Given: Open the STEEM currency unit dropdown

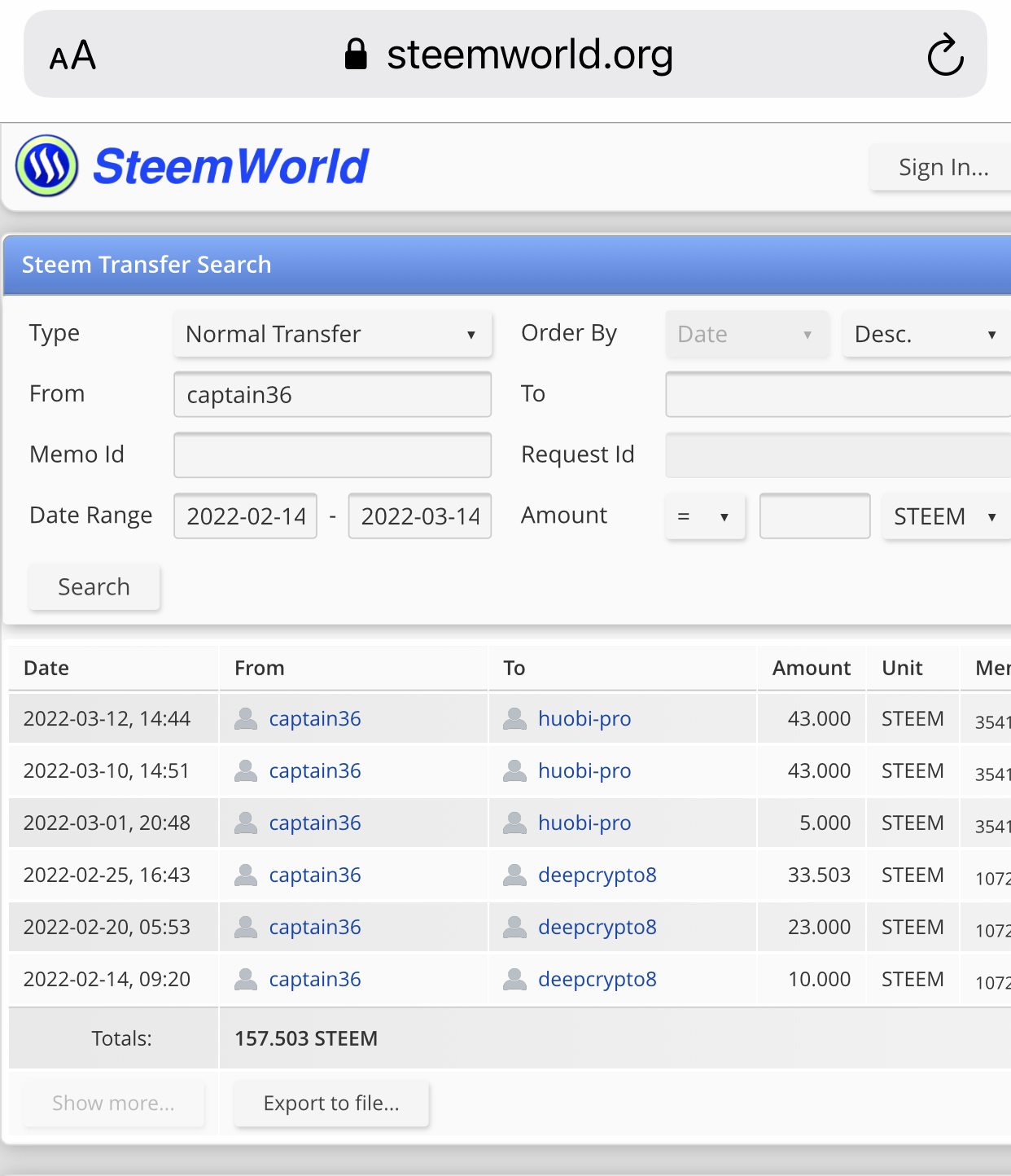Looking at the screenshot, I should [x=947, y=516].
